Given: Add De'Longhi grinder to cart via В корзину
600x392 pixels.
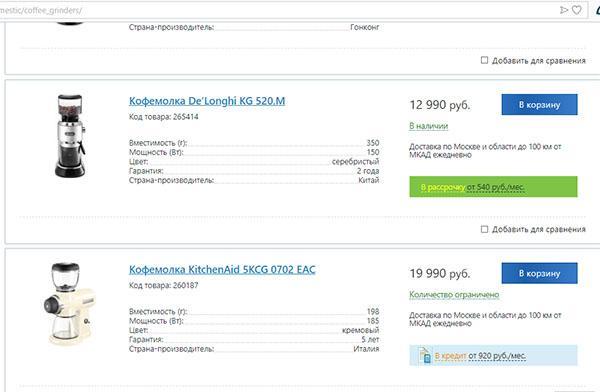Looking at the screenshot, I should point(540,105).
